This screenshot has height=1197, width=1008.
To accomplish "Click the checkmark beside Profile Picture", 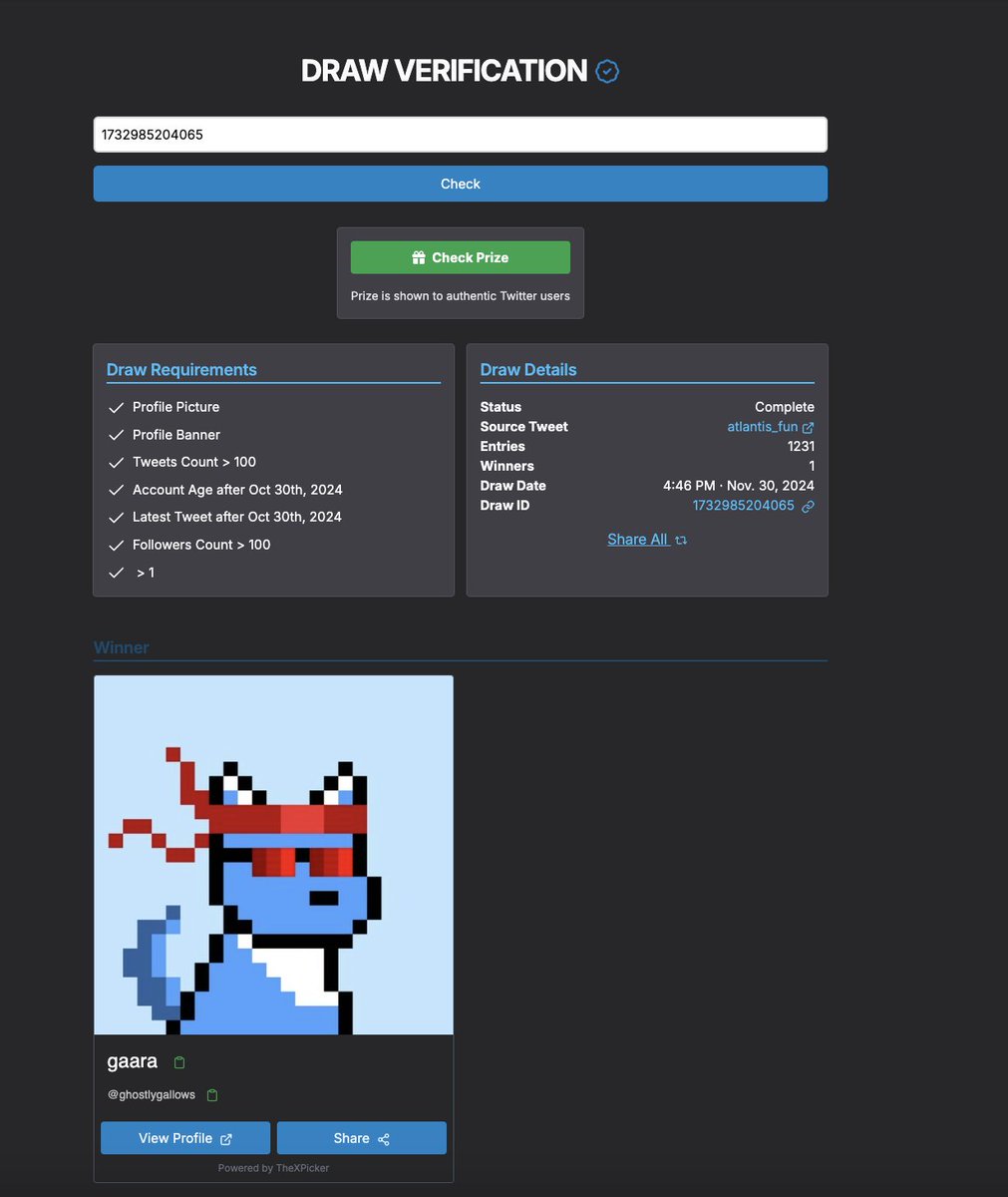I will [116, 407].
